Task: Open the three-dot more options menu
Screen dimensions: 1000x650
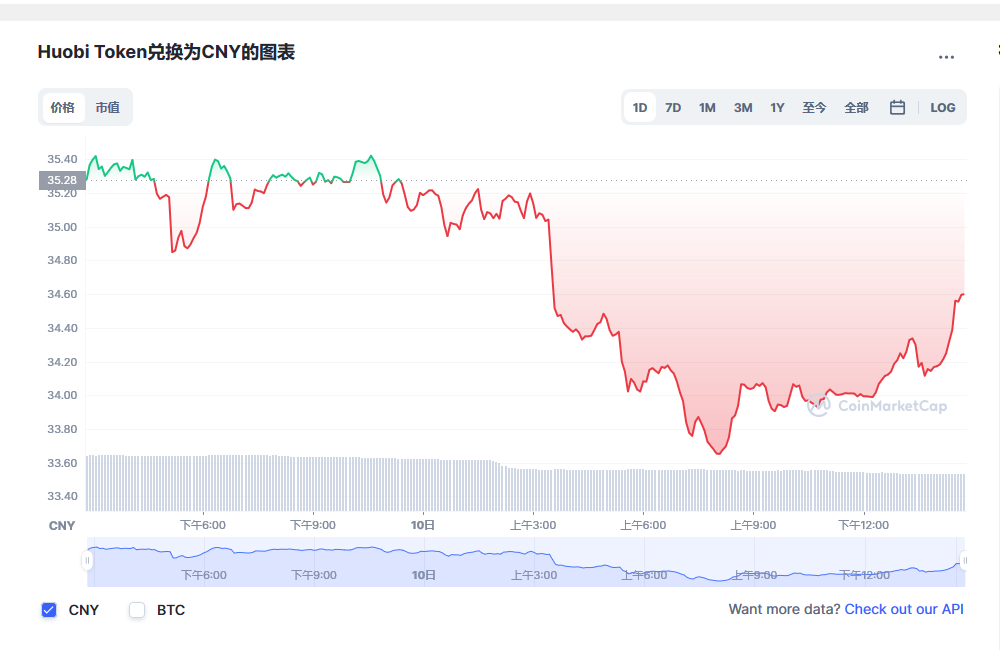Action: coord(946,57)
